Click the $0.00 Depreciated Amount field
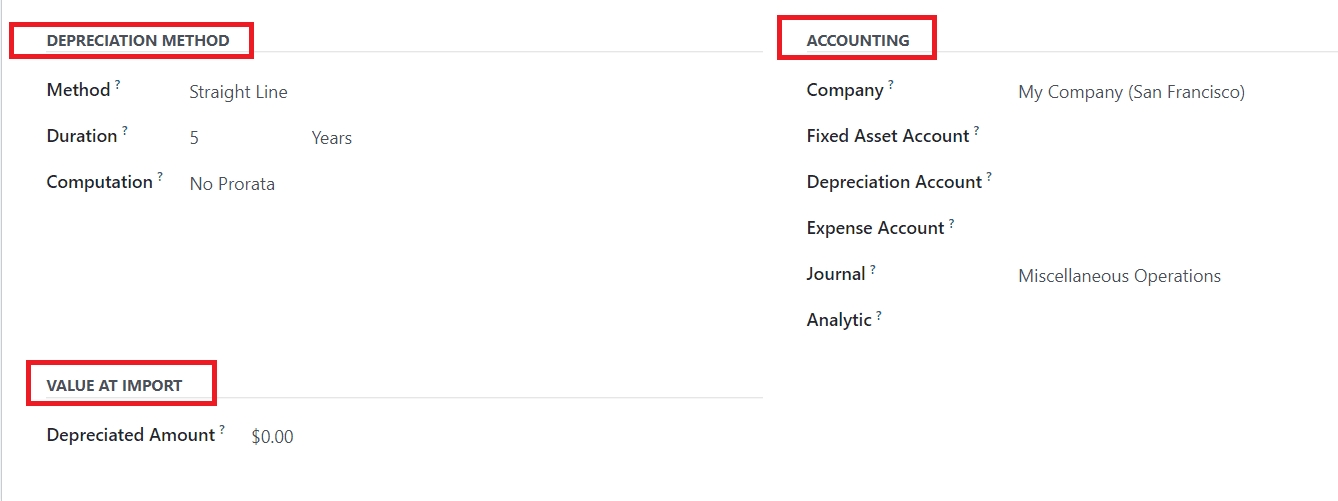 [x=272, y=437]
